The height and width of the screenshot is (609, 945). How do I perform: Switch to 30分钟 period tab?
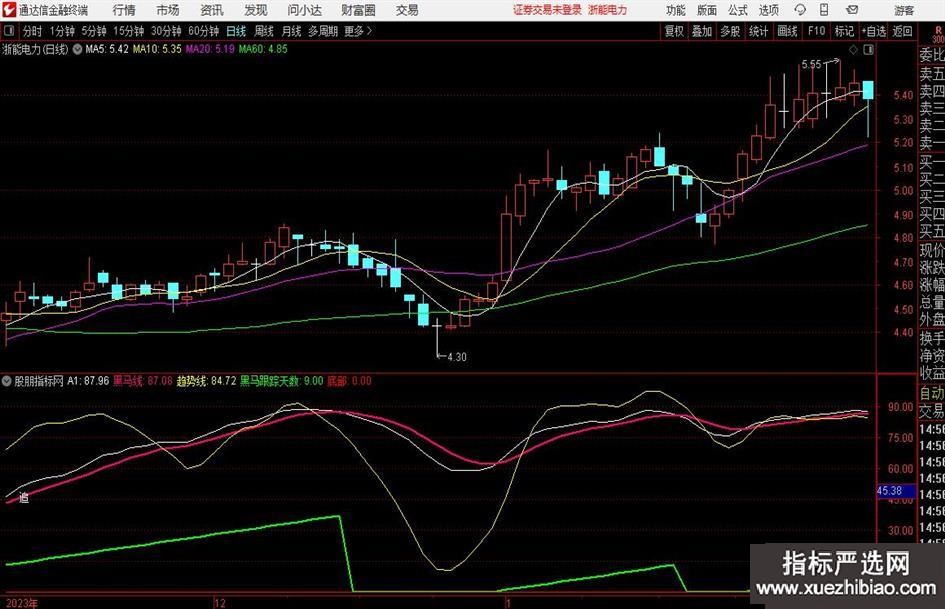point(166,31)
